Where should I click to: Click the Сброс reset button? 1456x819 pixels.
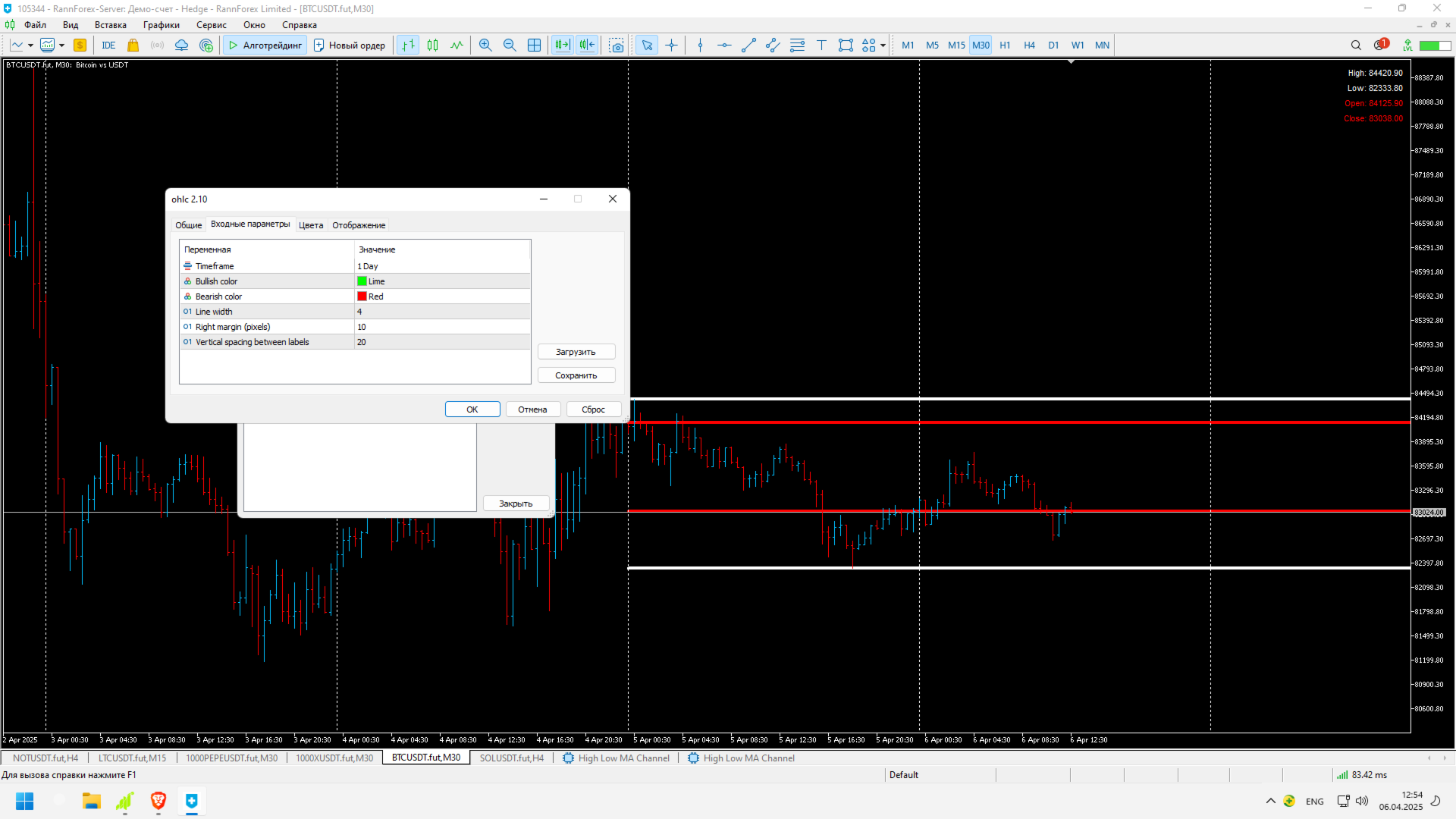click(x=593, y=409)
